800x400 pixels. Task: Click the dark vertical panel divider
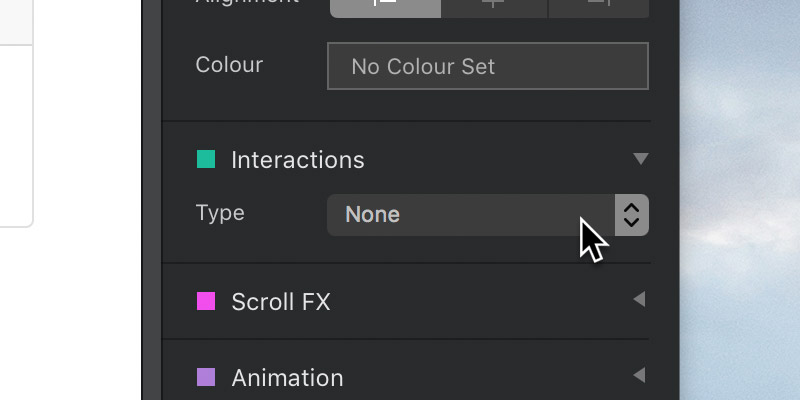pyautogui.click(x=152, y=200)
